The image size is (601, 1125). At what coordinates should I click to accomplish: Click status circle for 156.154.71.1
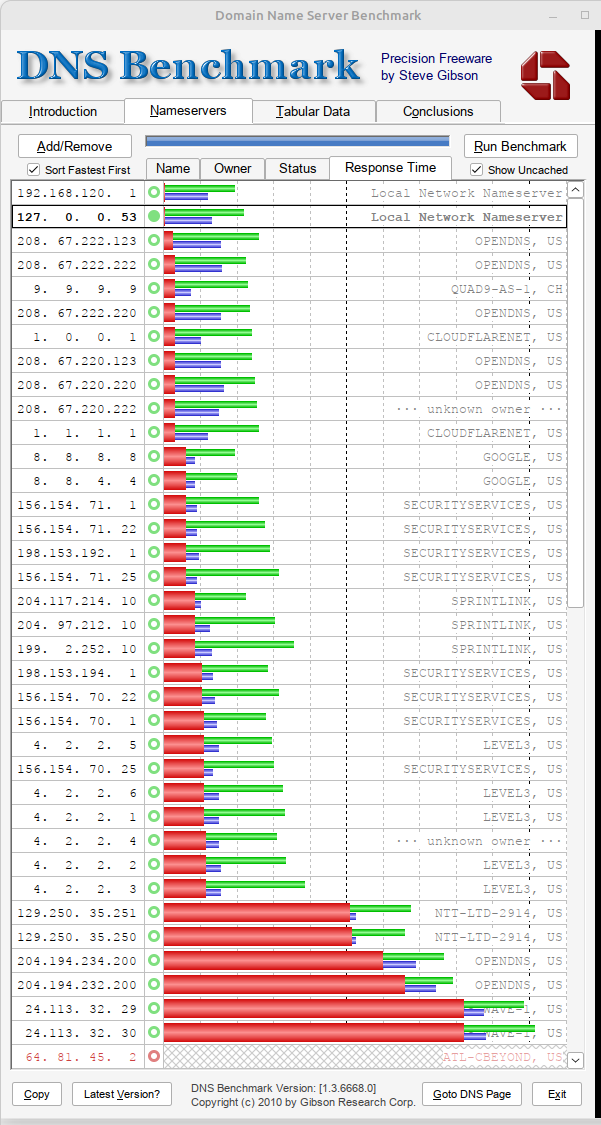pos(153,504)
